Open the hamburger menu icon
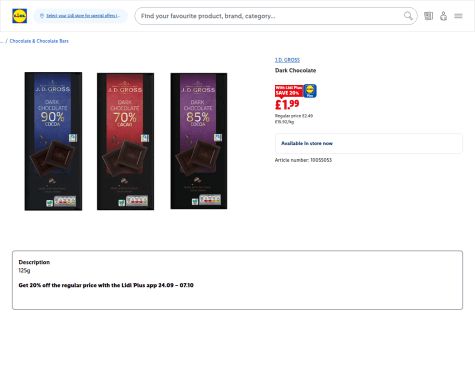This screenshot has height=380, width=475. [x=458, y=16]
